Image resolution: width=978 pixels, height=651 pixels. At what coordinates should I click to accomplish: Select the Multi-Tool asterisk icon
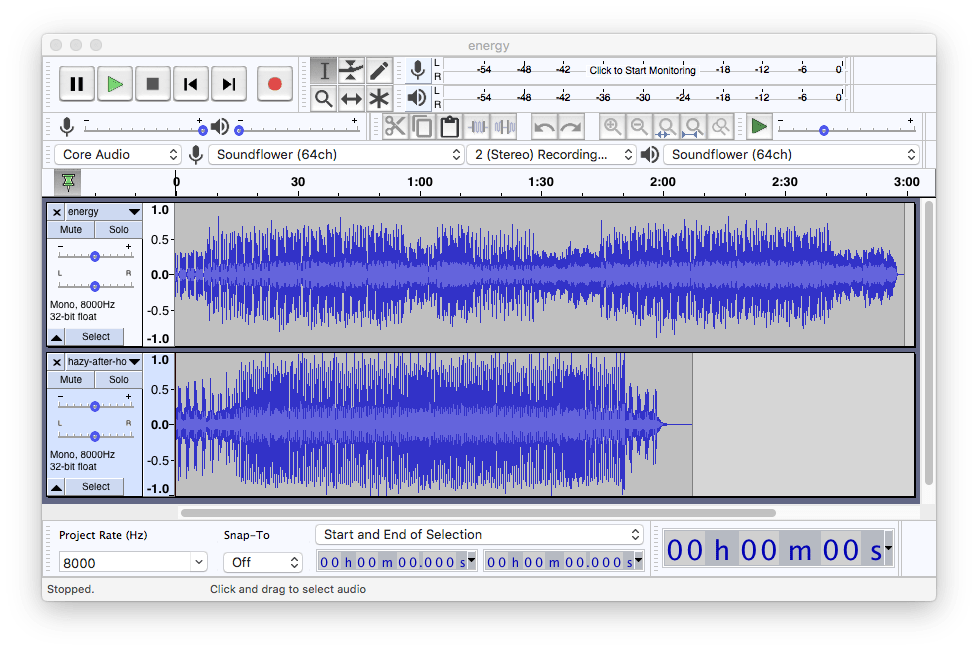(379, 98)
